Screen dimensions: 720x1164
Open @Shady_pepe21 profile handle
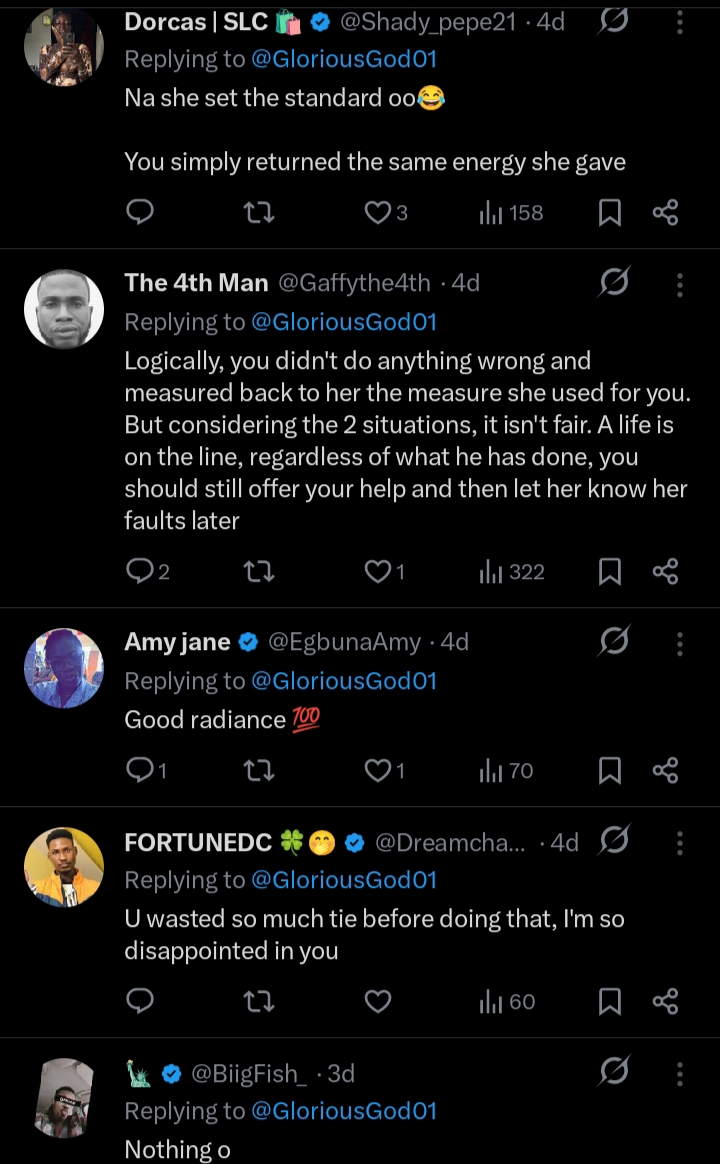point(428,22)
